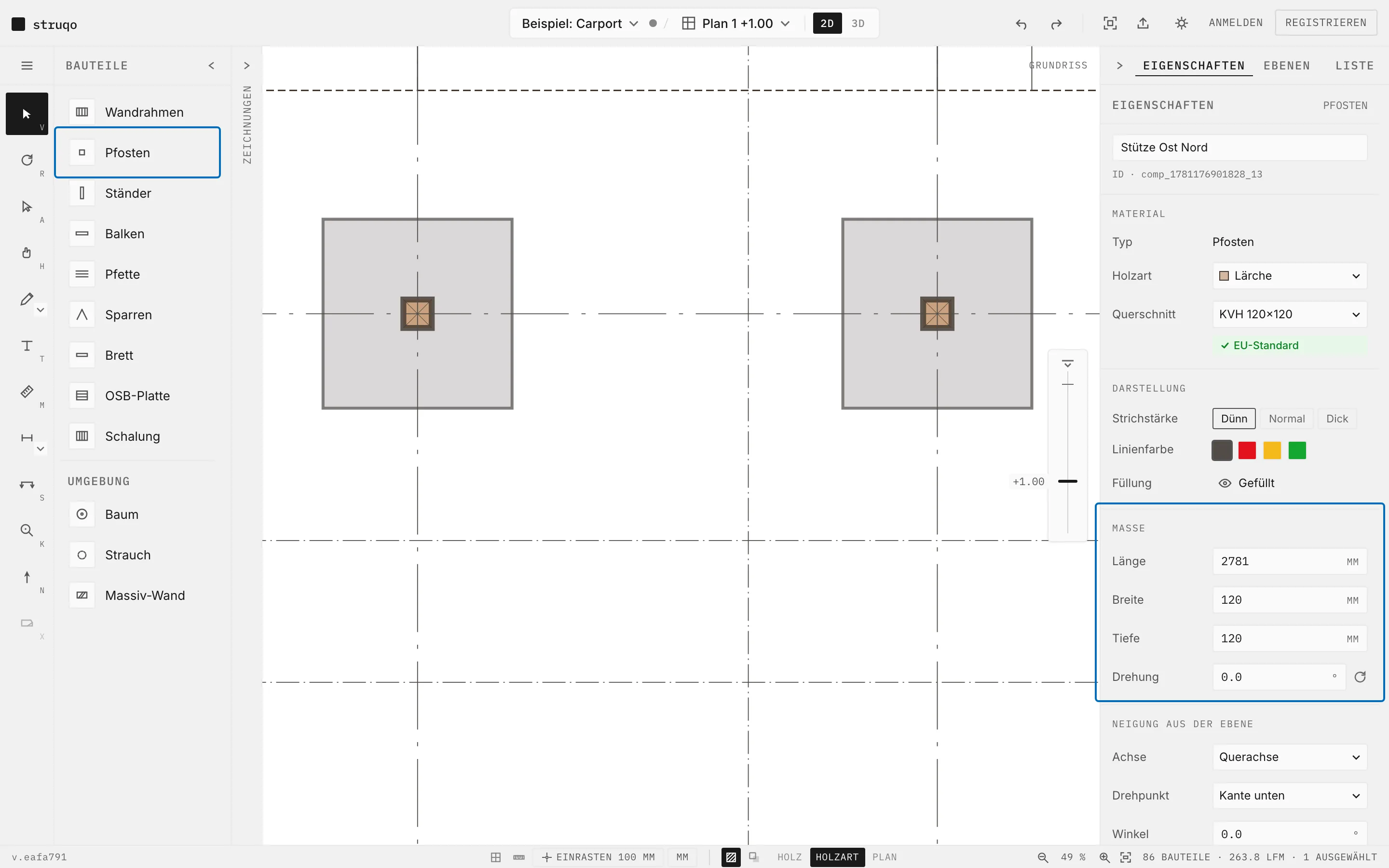Open the Drehpunkt Kante unten dropdown
The height and width of the screenshot is (868, 1389).
(1290, 795)
